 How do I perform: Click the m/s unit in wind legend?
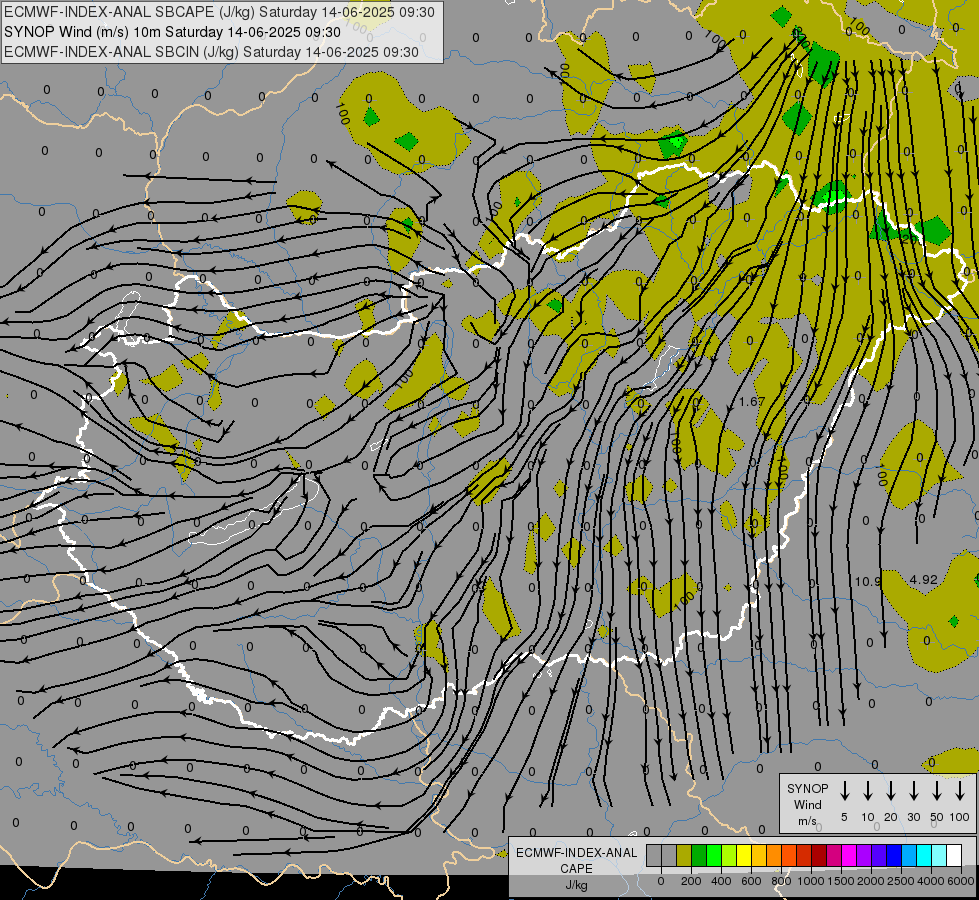(807, 821)
